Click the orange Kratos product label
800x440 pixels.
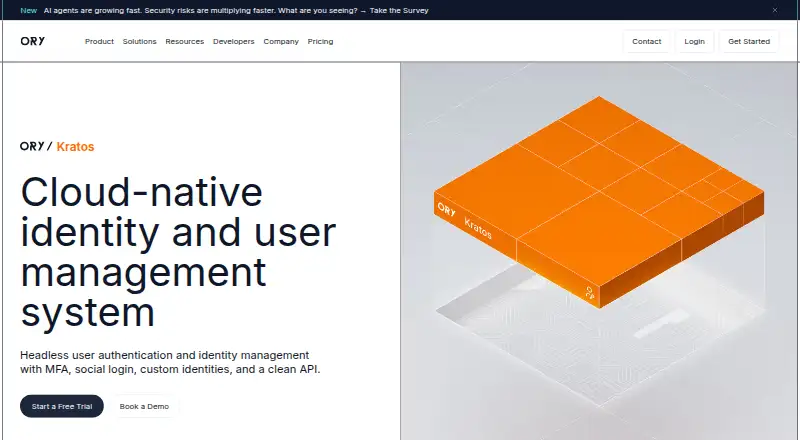coord(76,146)
